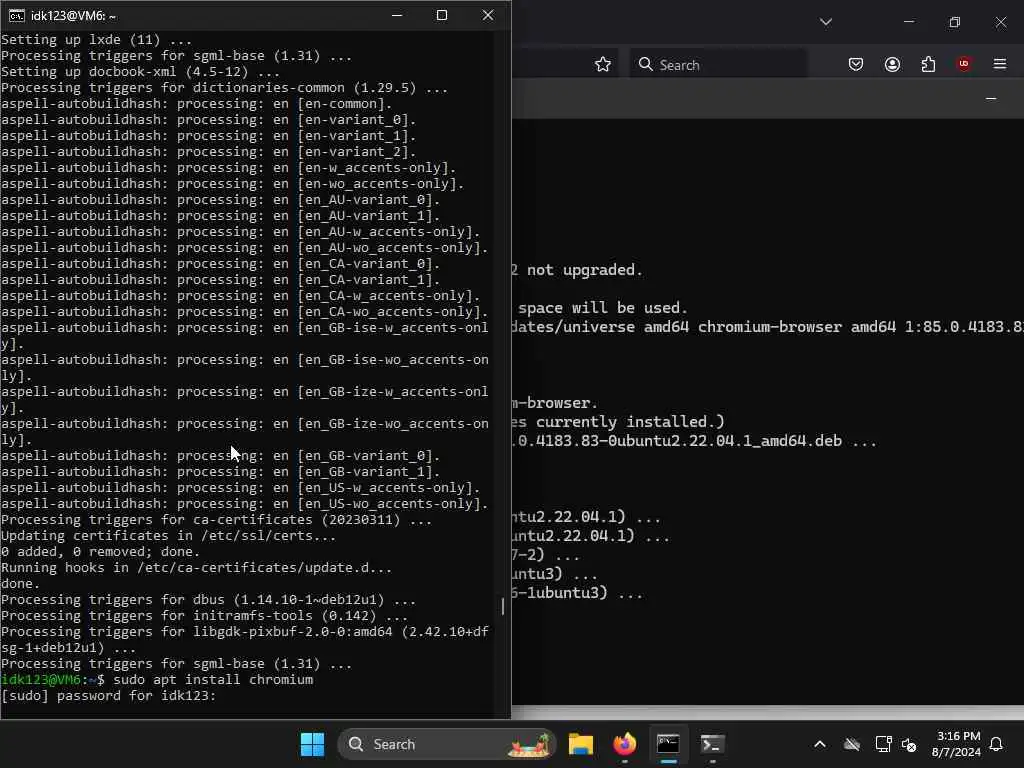Click 'Updating certificates in /etc/ssl/certs...' line
The image size is (1024, 768).
point(168,536)
